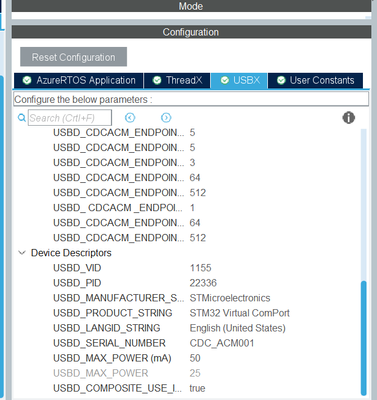Click User Constants green check icon
This screenshot has width=377, height=400.
coord(281,80)
